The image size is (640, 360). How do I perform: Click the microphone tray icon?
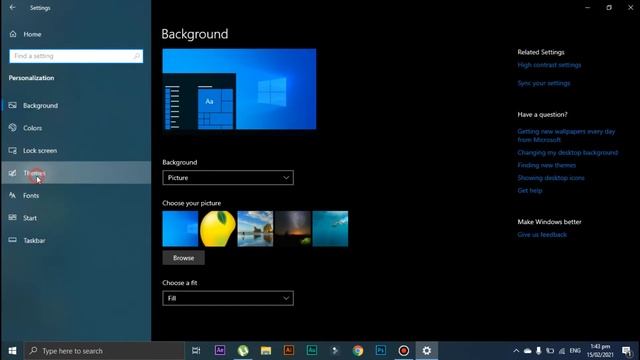539,351
